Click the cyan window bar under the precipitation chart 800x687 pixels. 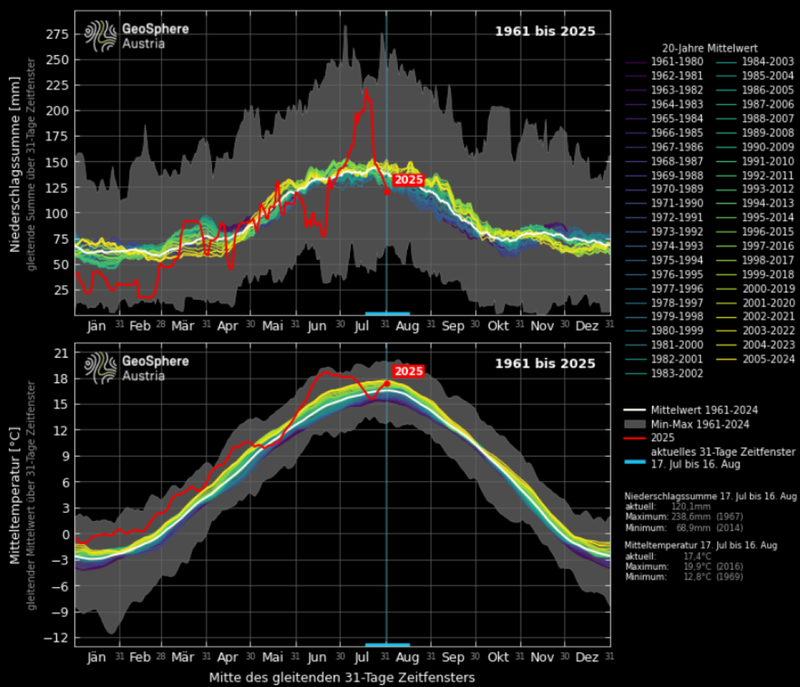click(390, 313)
